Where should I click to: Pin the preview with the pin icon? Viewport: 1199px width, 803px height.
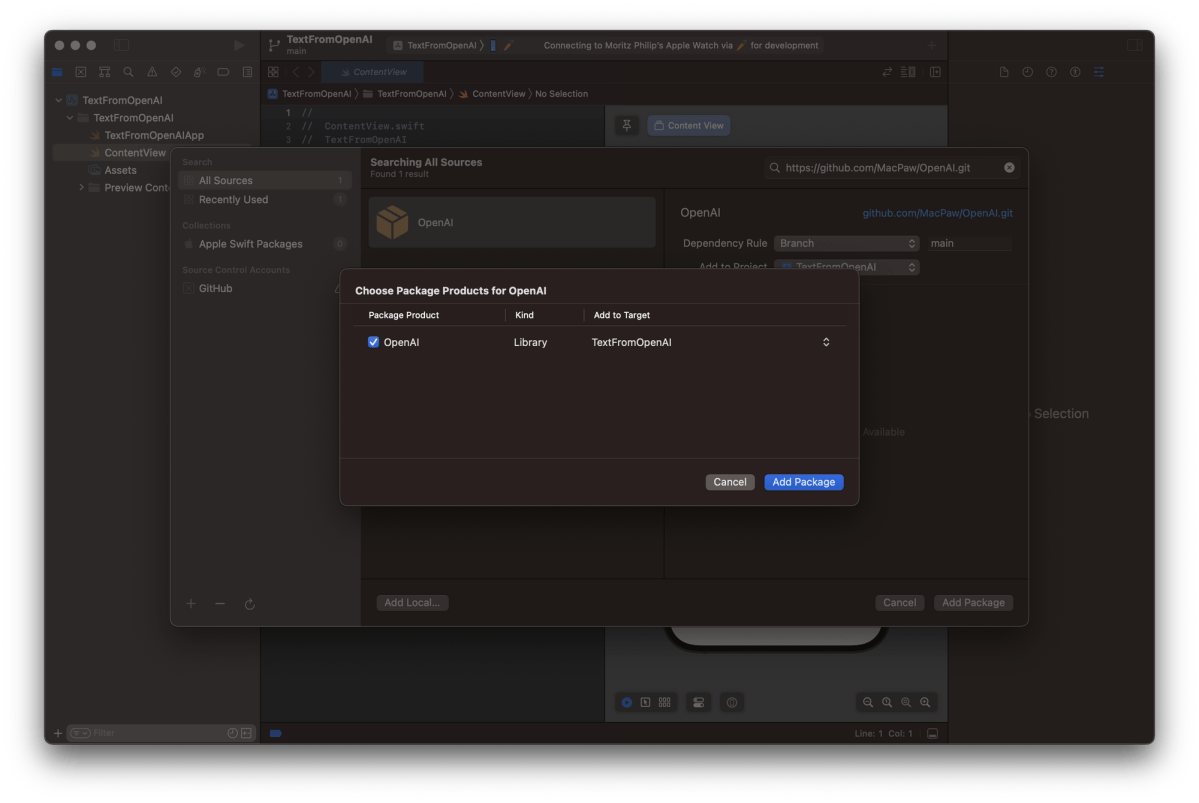pyautogui.click(x=626, y=125)
